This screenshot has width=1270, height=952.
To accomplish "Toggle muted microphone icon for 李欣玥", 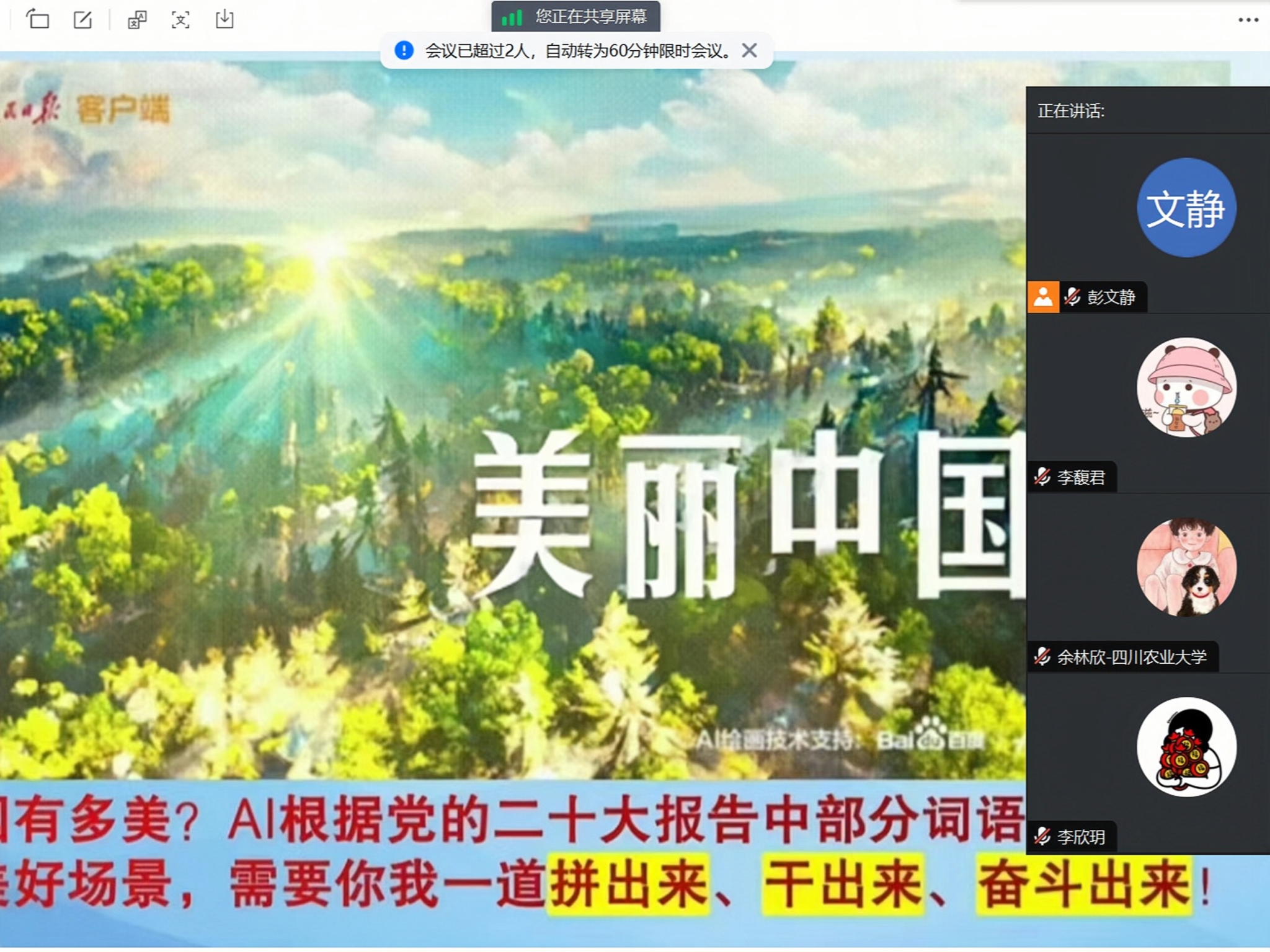I will pos(1042,837).
